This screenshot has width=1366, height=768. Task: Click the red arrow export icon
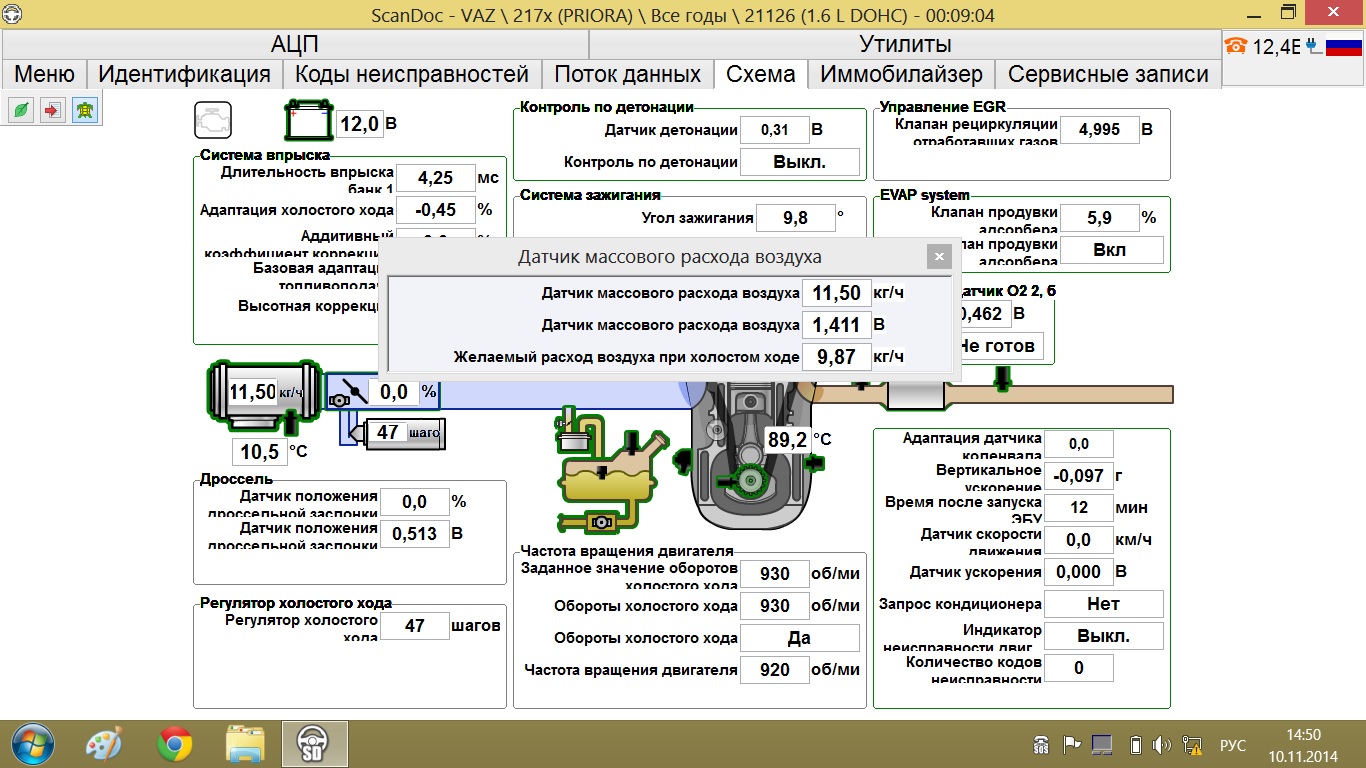tap(52, 109)
